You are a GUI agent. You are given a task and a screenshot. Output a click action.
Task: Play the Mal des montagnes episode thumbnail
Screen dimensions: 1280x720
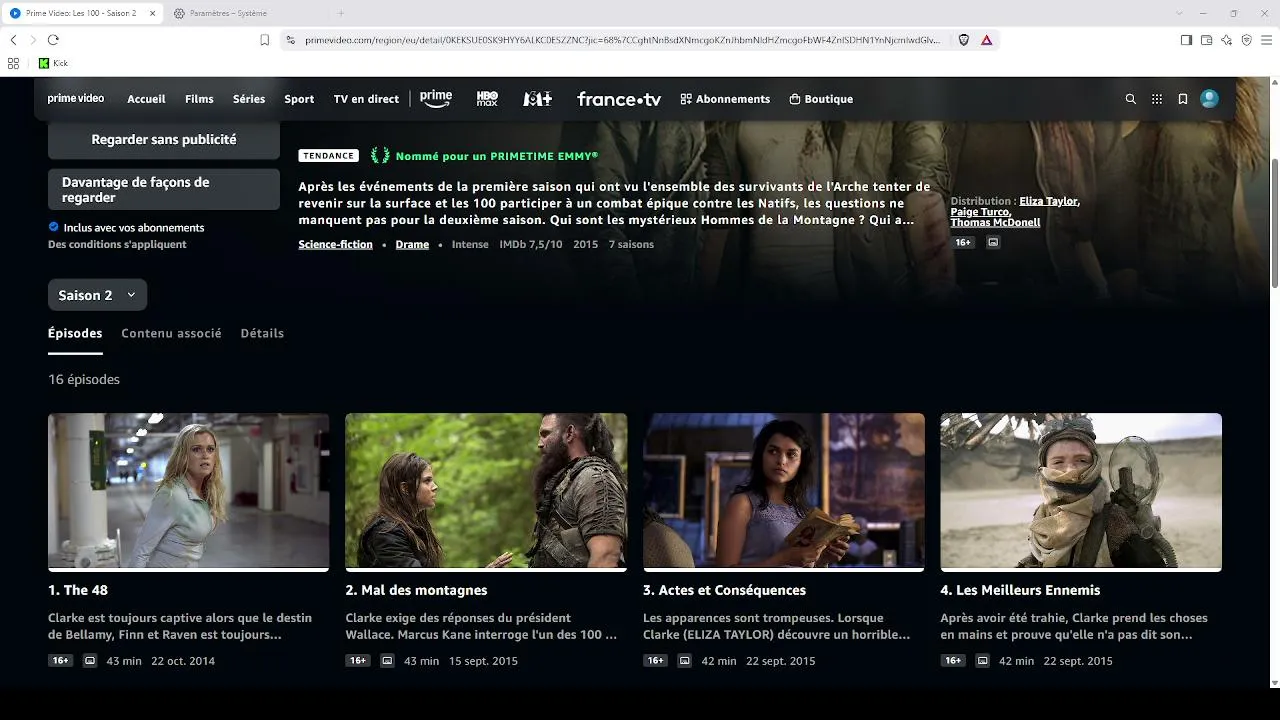(x=486, y=491)
